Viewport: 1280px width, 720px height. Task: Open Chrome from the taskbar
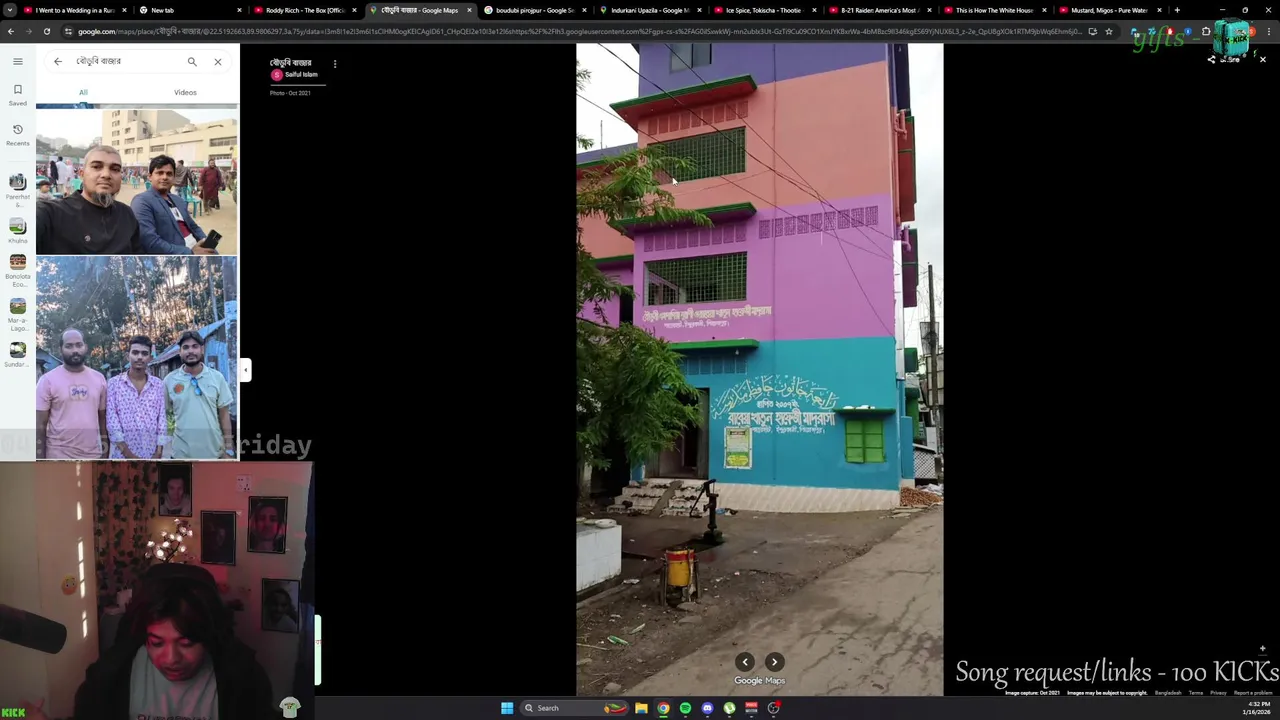(x=663, y=708)
